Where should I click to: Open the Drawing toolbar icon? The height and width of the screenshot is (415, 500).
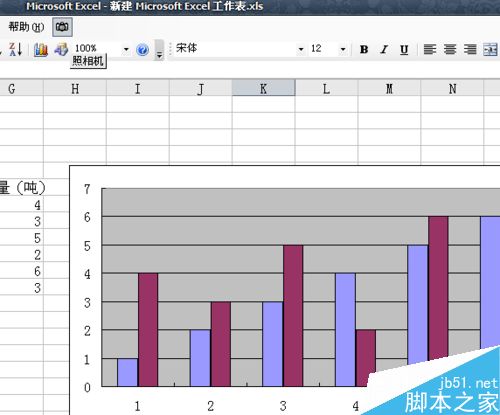[61, 50]
